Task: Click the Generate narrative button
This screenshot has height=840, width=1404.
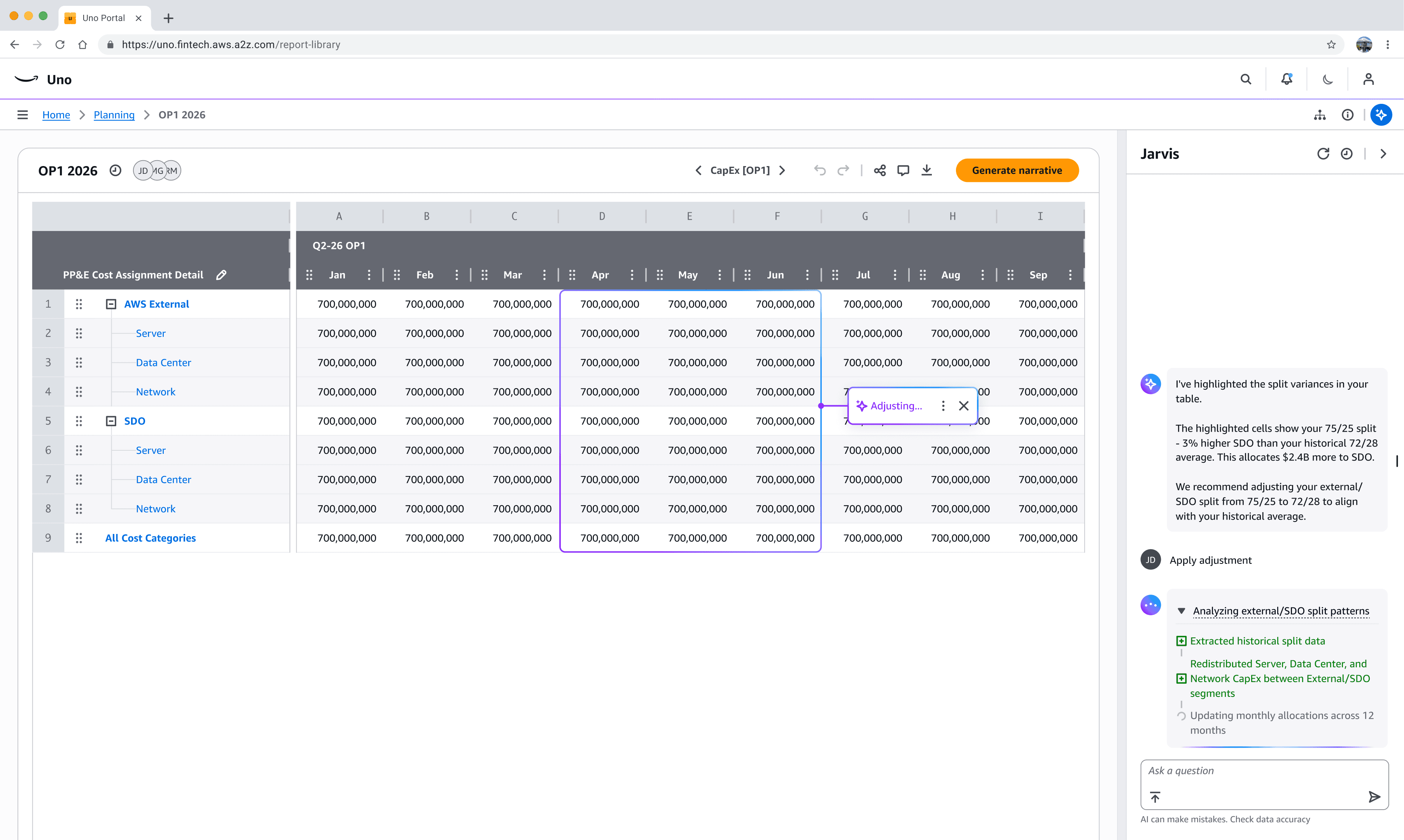Action: (x=1017, y=170)
